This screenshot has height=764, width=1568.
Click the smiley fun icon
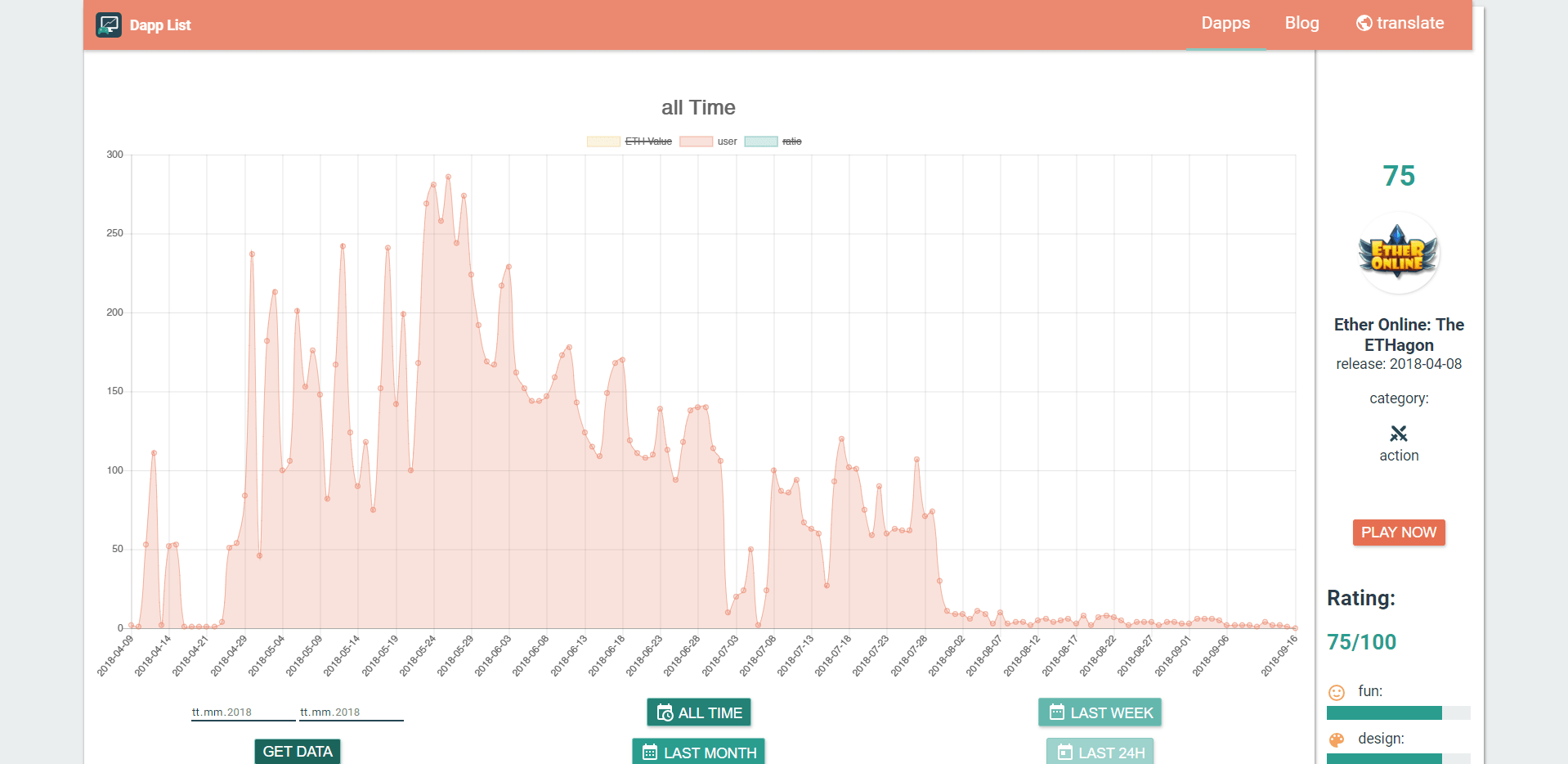point(1337,693)
